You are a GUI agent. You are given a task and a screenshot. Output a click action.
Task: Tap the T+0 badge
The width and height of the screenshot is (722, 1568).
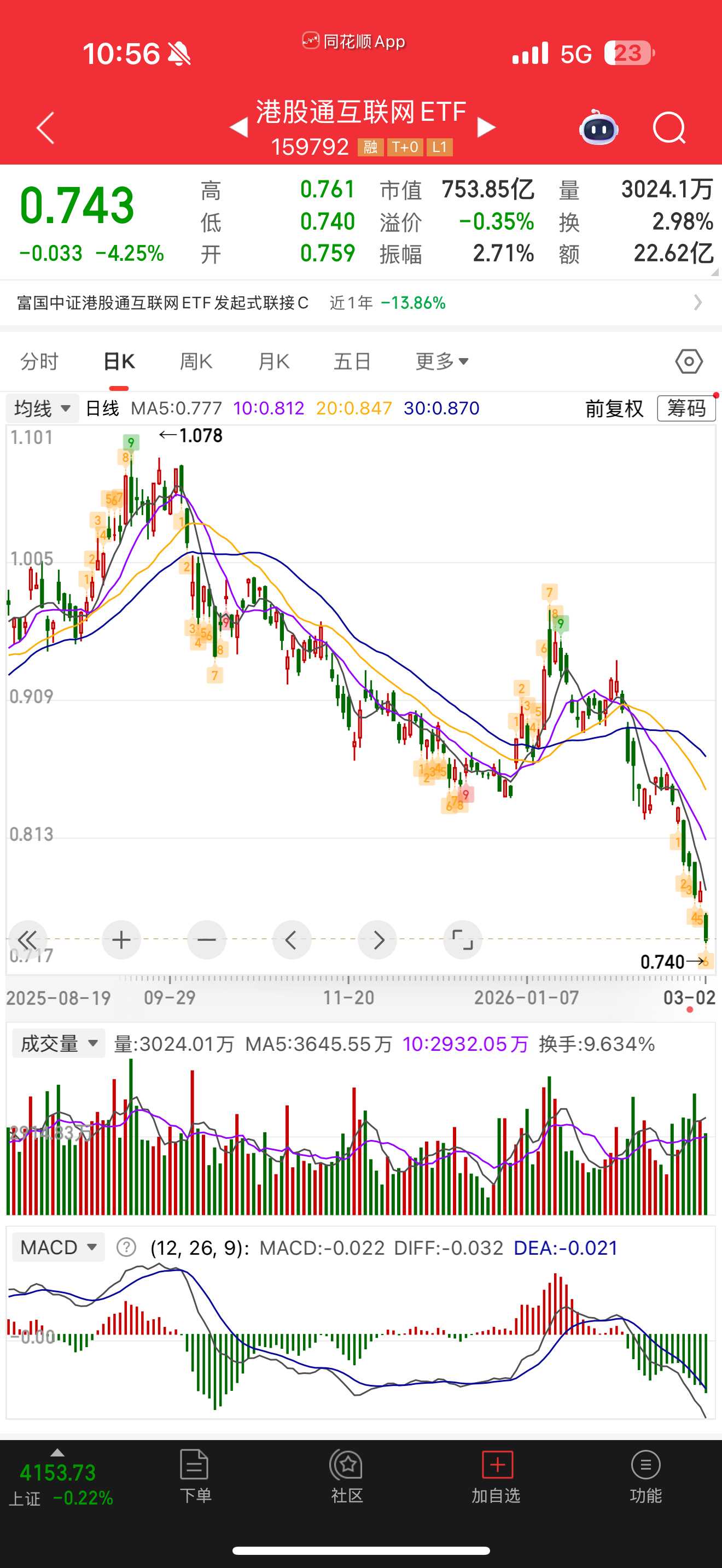coord(405,147)
